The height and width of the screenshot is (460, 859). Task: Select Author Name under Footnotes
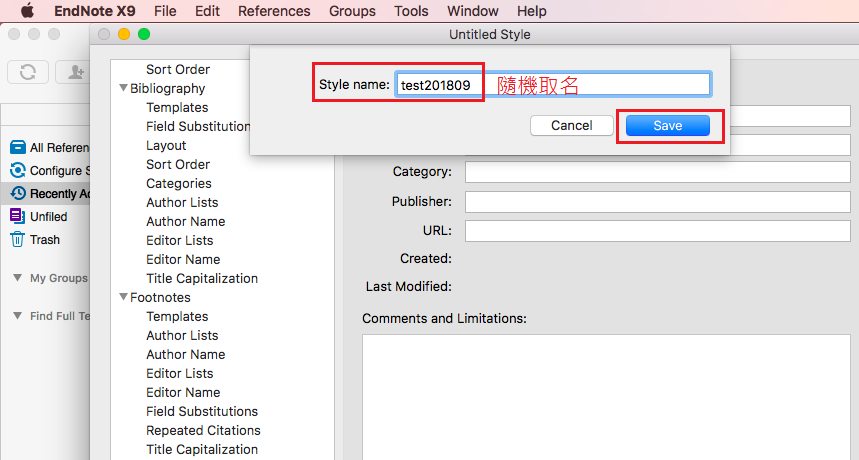click(186, 354)
